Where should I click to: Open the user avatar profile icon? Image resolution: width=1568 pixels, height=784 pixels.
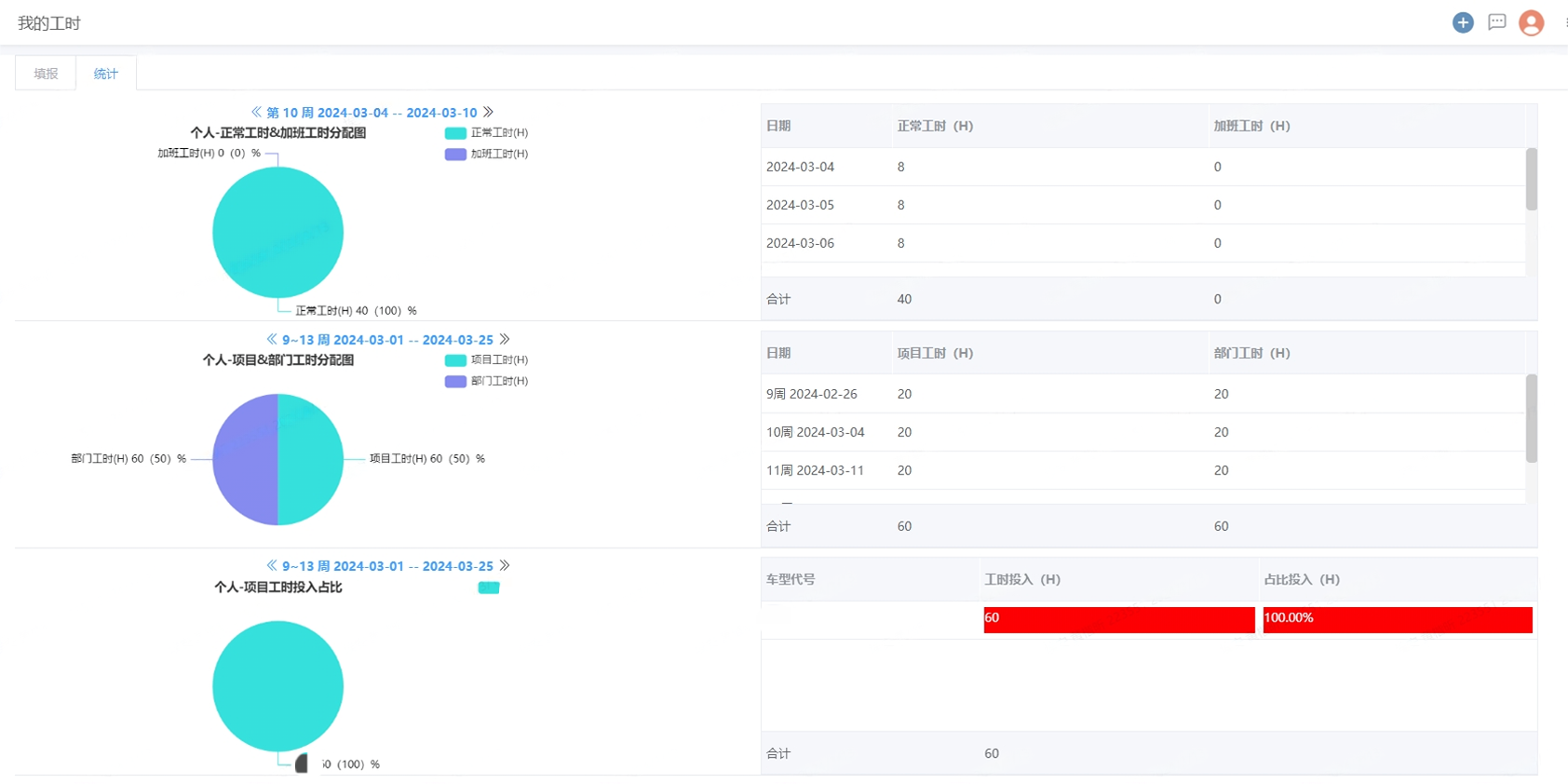coord(1531,22)
